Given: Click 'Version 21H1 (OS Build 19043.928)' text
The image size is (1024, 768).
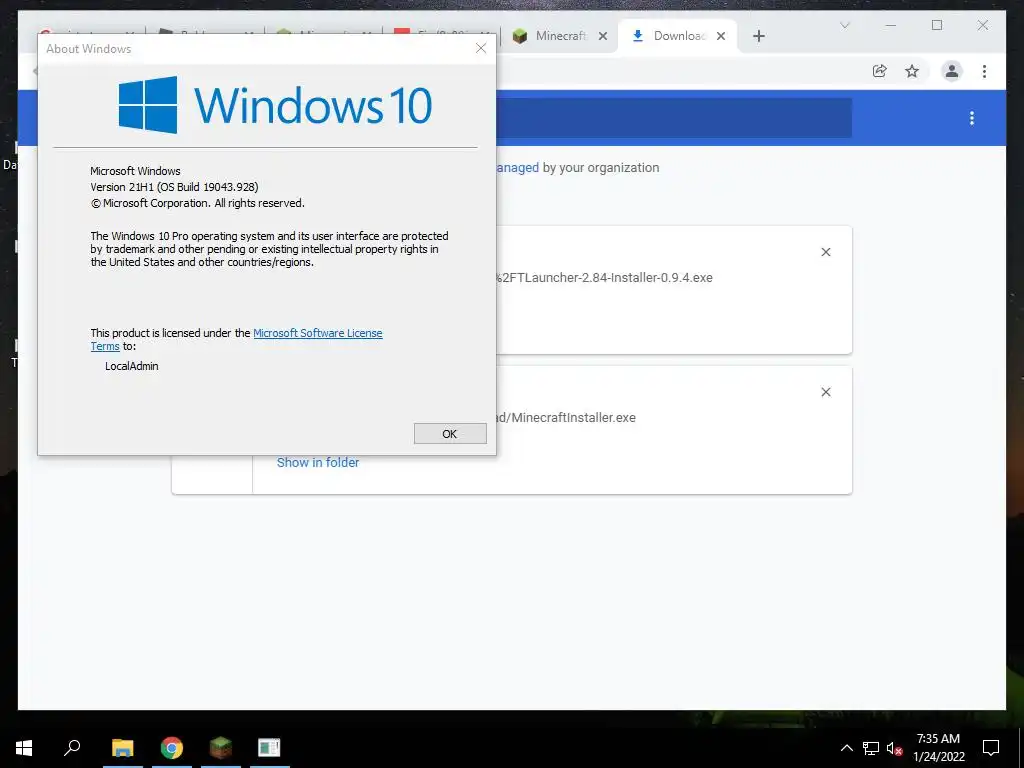Looking at the screenshot, I should coord(174,187).
